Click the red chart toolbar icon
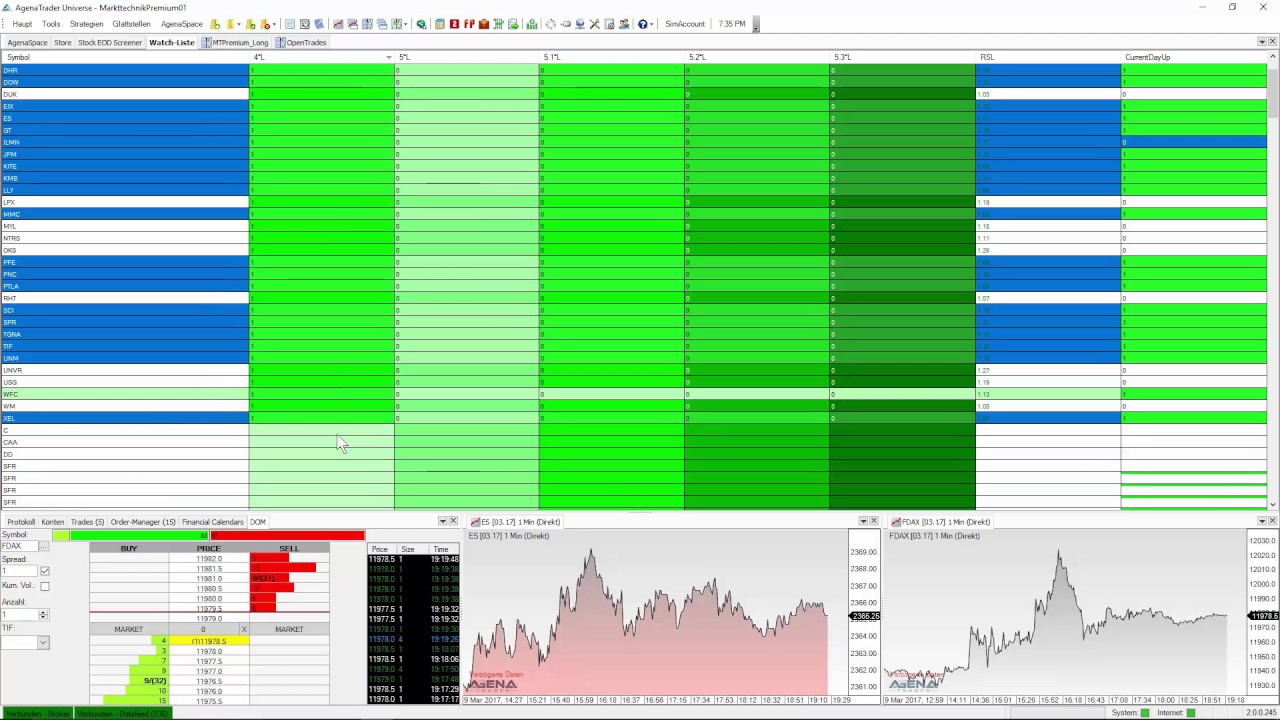This screenshot has height=720, width=1280. point(338,24)
